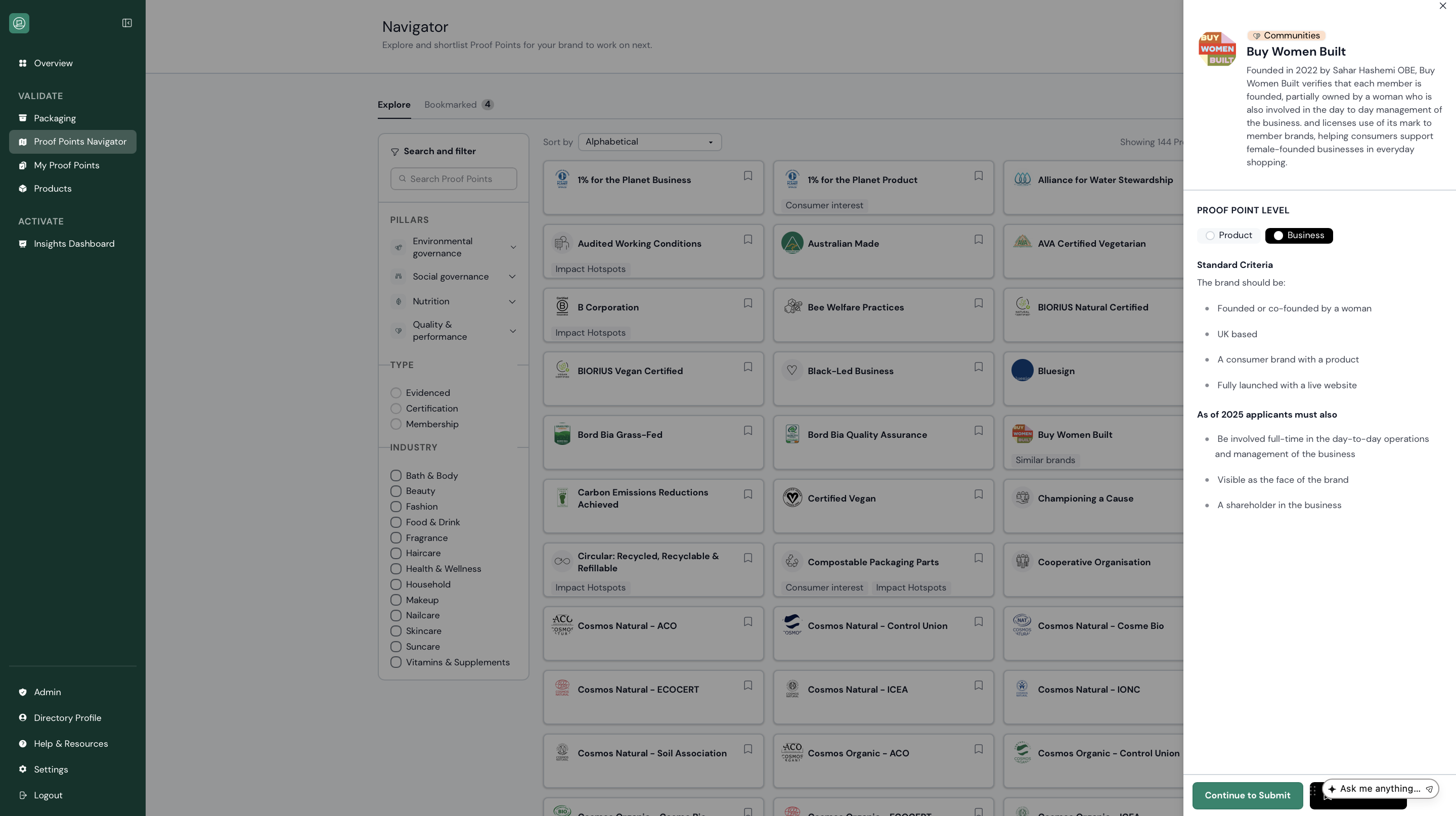This screenshot has height=816, width=1456.
Task: Click the app logo in the sidebar
Action: 19,23
